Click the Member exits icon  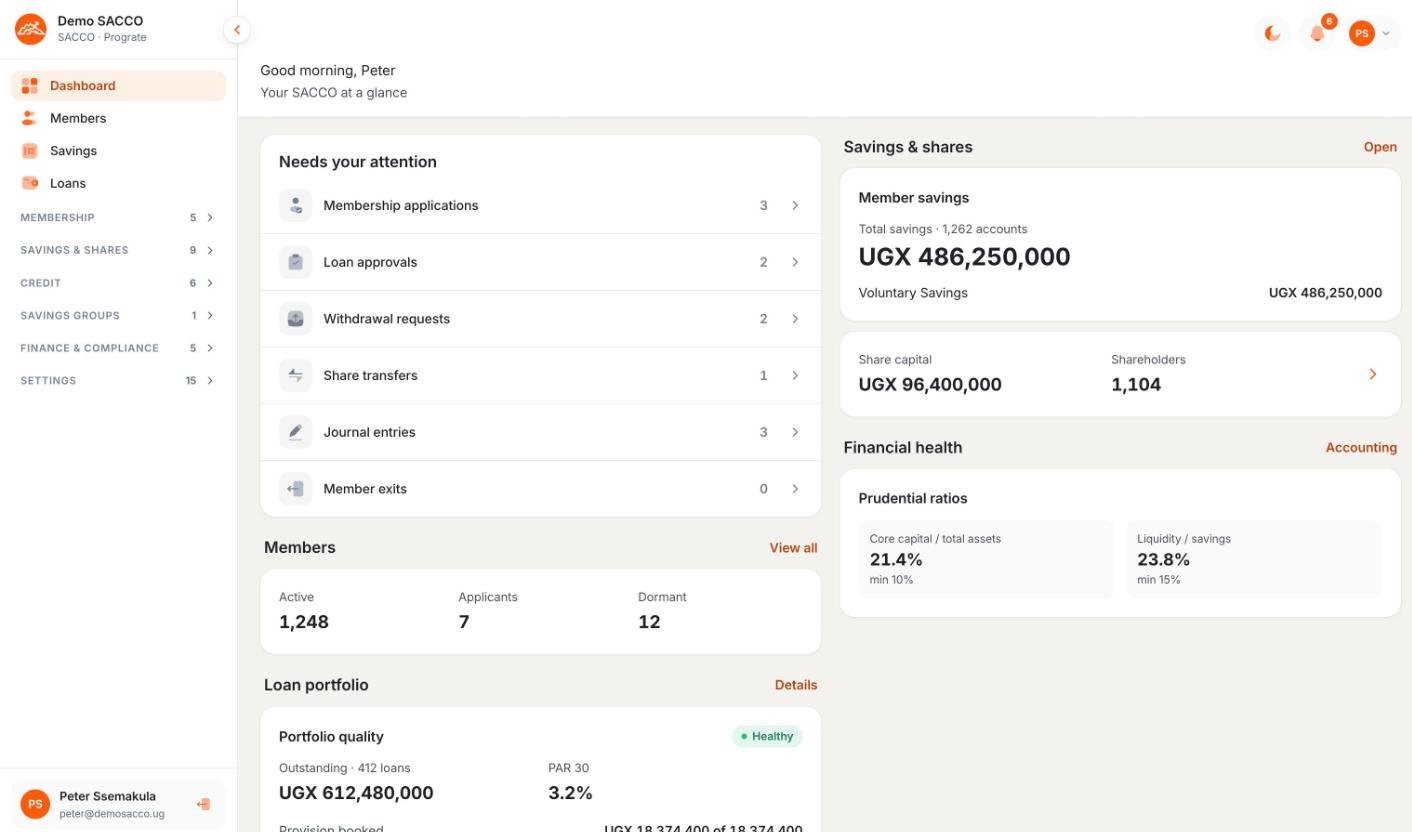tap(295, 489)
